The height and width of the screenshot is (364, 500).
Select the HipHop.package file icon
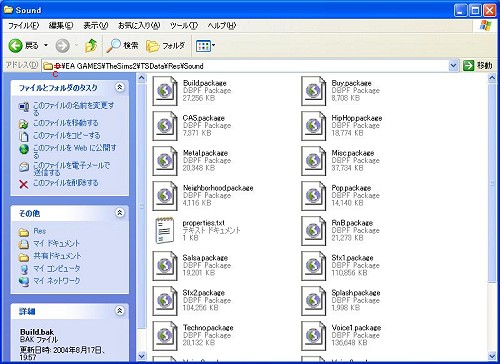tap(314, 126)
